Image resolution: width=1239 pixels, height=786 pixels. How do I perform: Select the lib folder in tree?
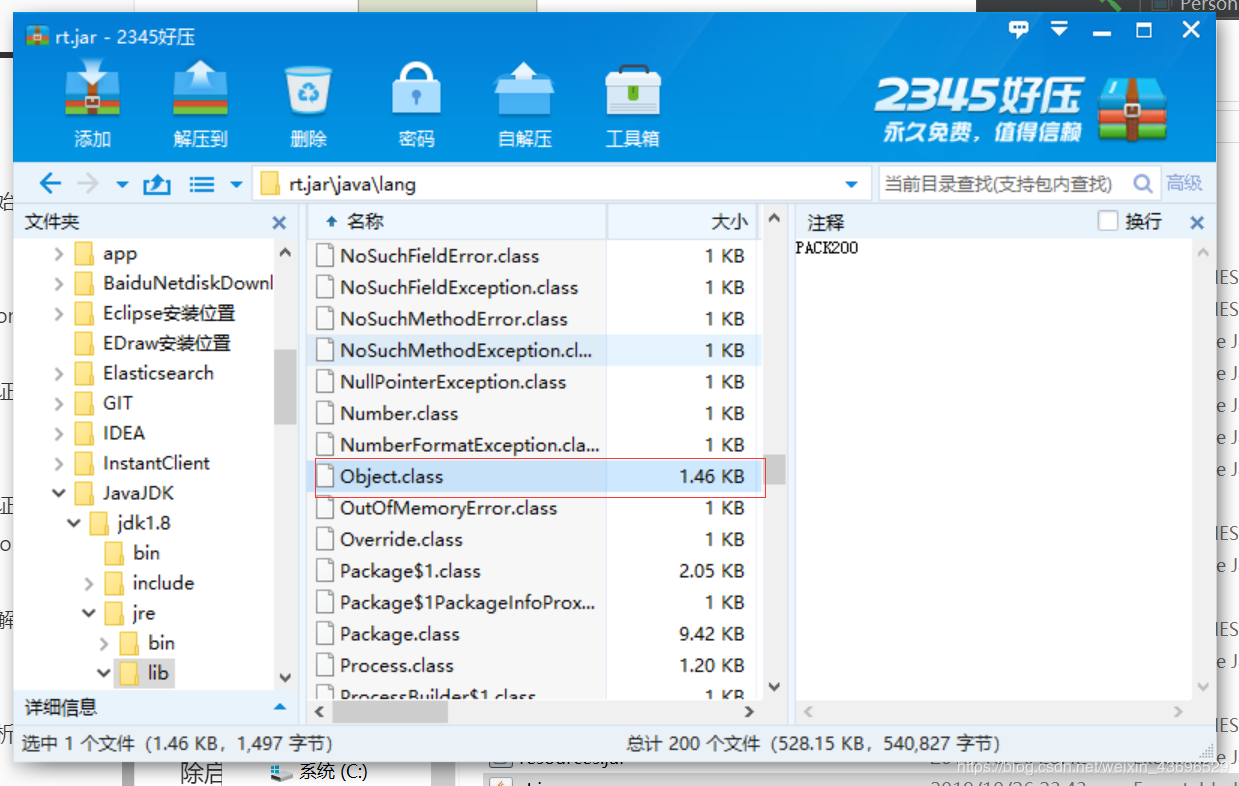coord(158,673)
